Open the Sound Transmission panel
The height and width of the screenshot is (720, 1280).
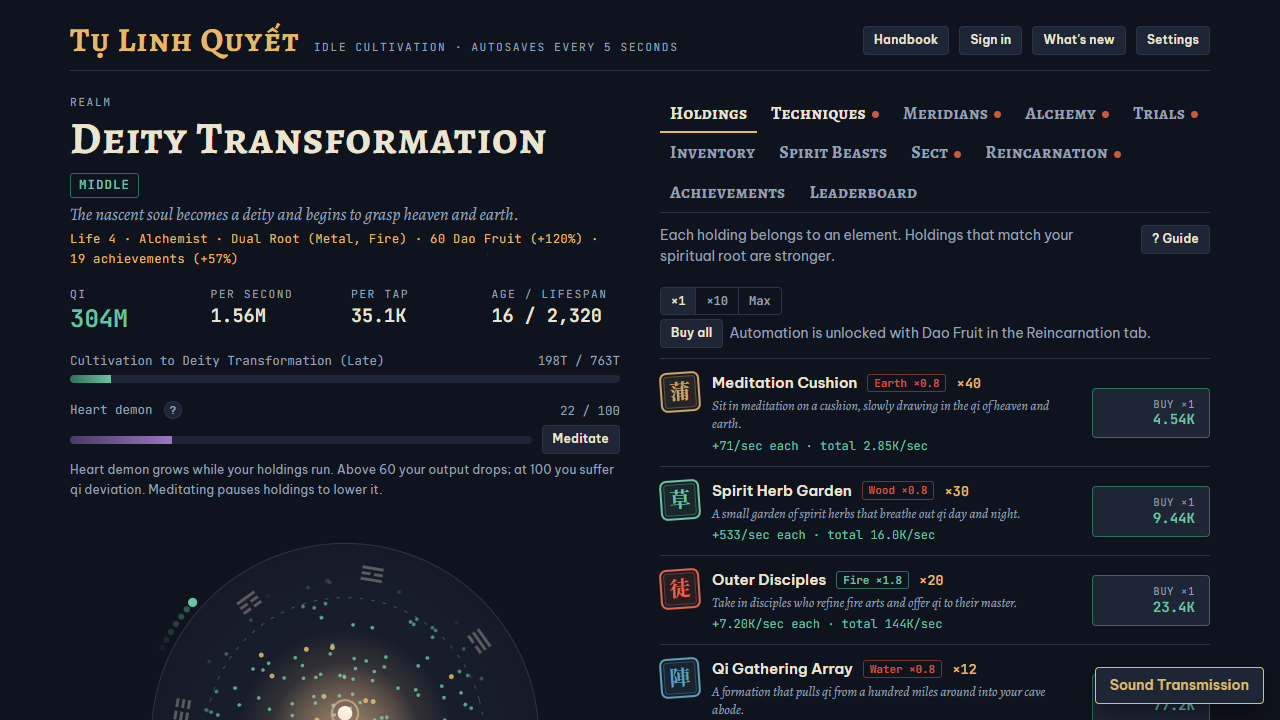point(1179,685)
